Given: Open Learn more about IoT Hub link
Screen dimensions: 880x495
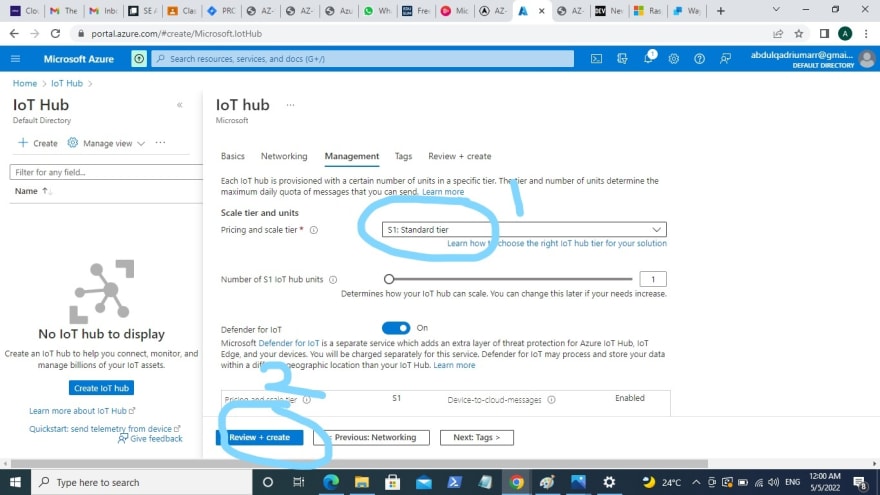Looking at the screenshot, I should pos(82,411).
